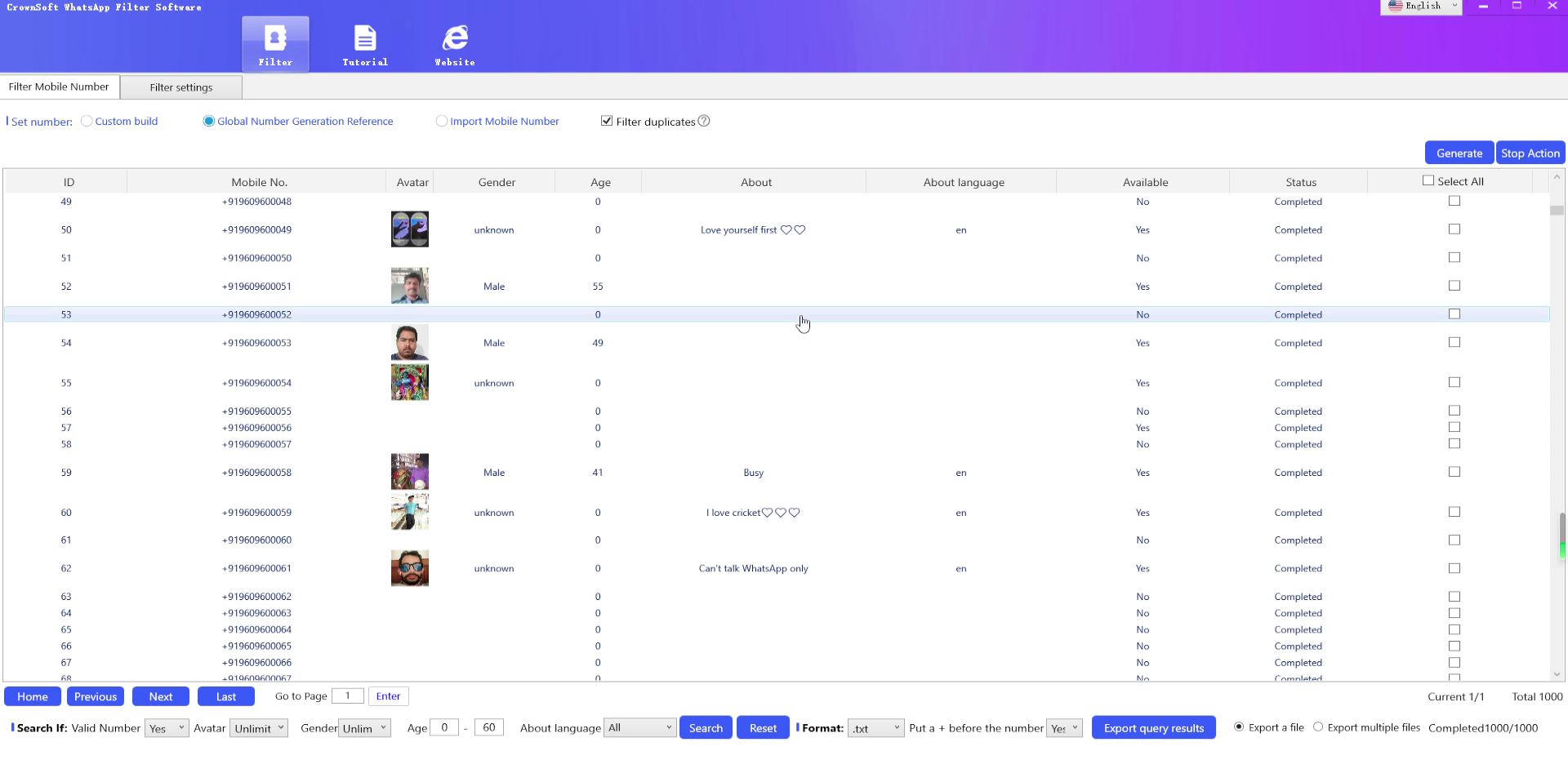Image resolution: width=1568 pixels, height=760 pixels.
Task: Tick the checkbox for row ID 59
Action: pyautogui.click(x=1454, y=472)
